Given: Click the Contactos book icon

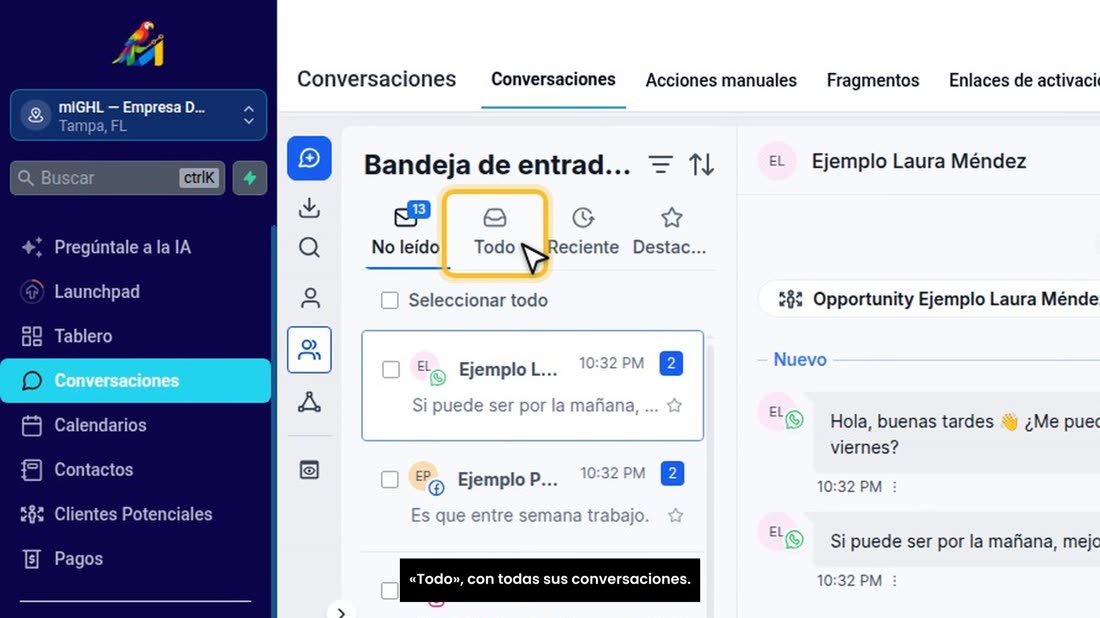Looking at the screenshot, I should (32, 469).
